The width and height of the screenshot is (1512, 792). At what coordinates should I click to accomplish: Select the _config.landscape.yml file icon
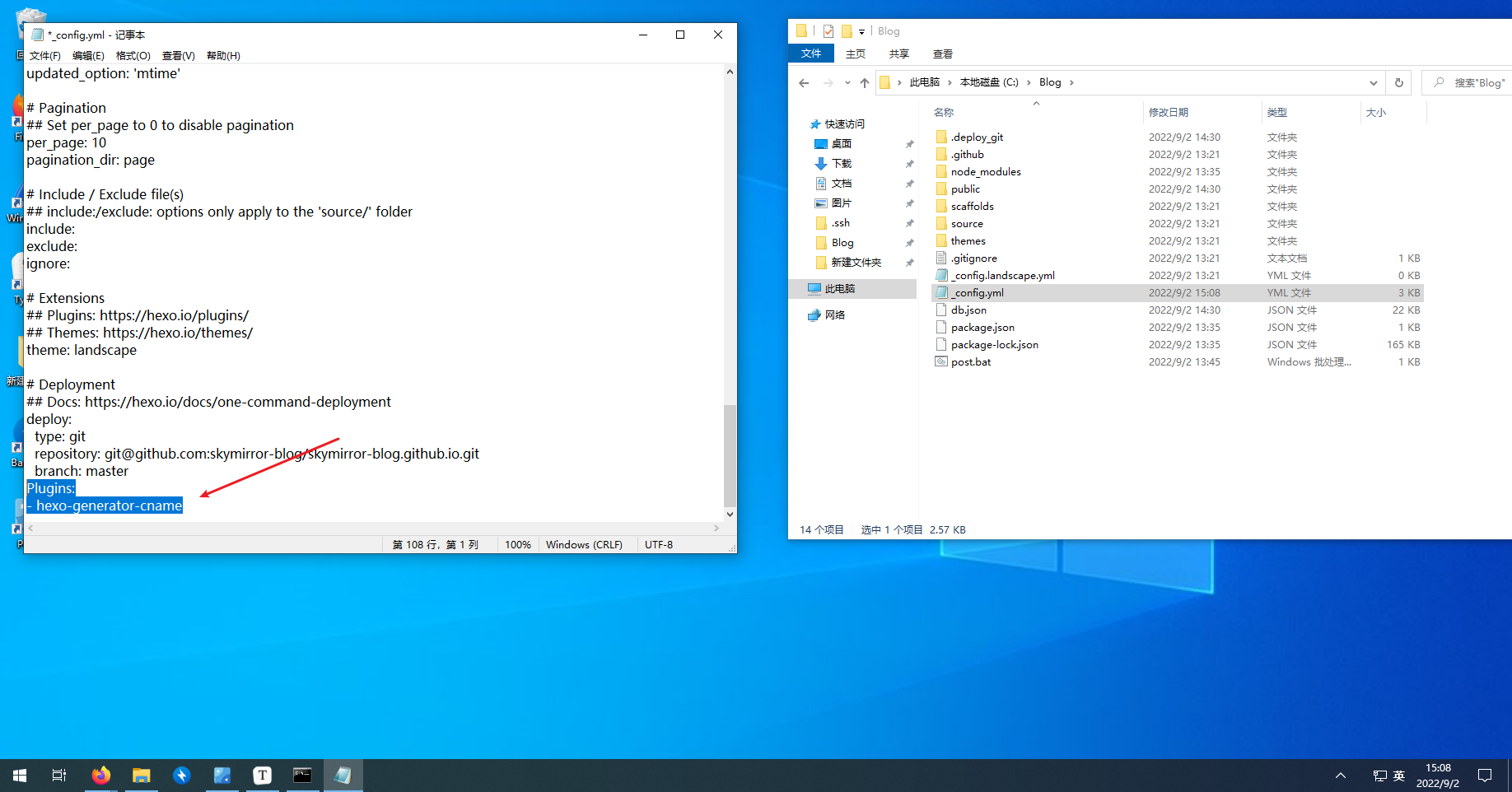pyautogui.click(x=941, y=275)
